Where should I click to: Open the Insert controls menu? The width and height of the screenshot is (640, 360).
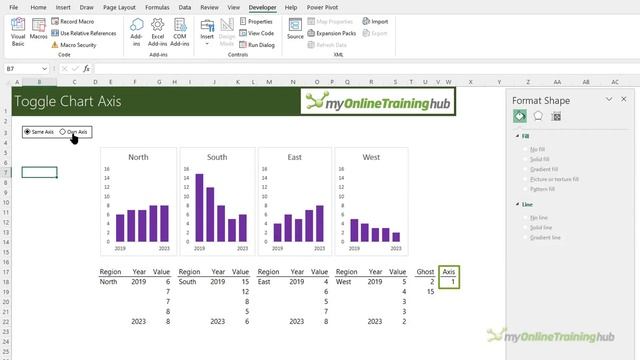pyautogui.click(x=207, y=32)
